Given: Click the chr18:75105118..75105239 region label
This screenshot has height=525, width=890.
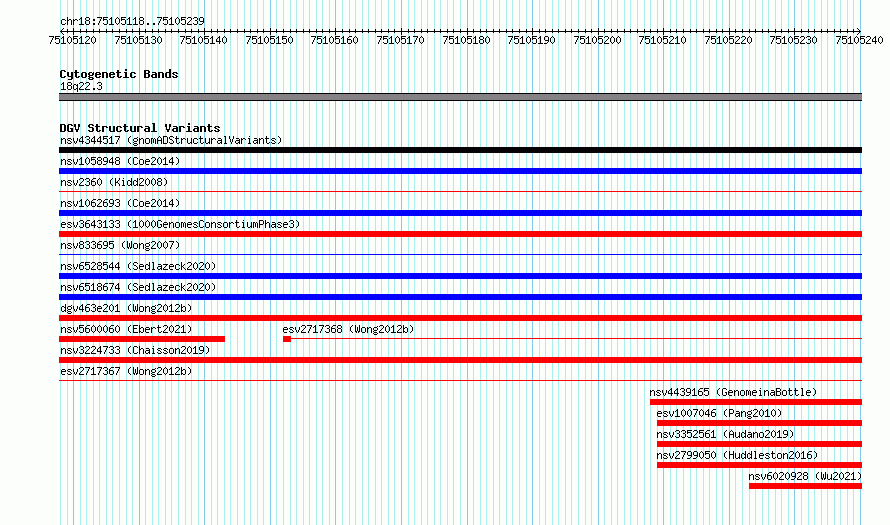Looking at the screenshot, I should [132, 21].
